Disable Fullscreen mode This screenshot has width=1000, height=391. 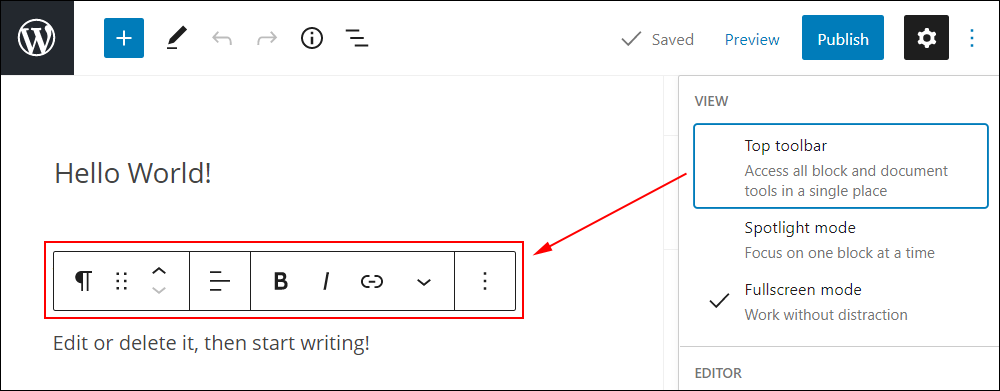pyautogui.click(x=841, y=302)
